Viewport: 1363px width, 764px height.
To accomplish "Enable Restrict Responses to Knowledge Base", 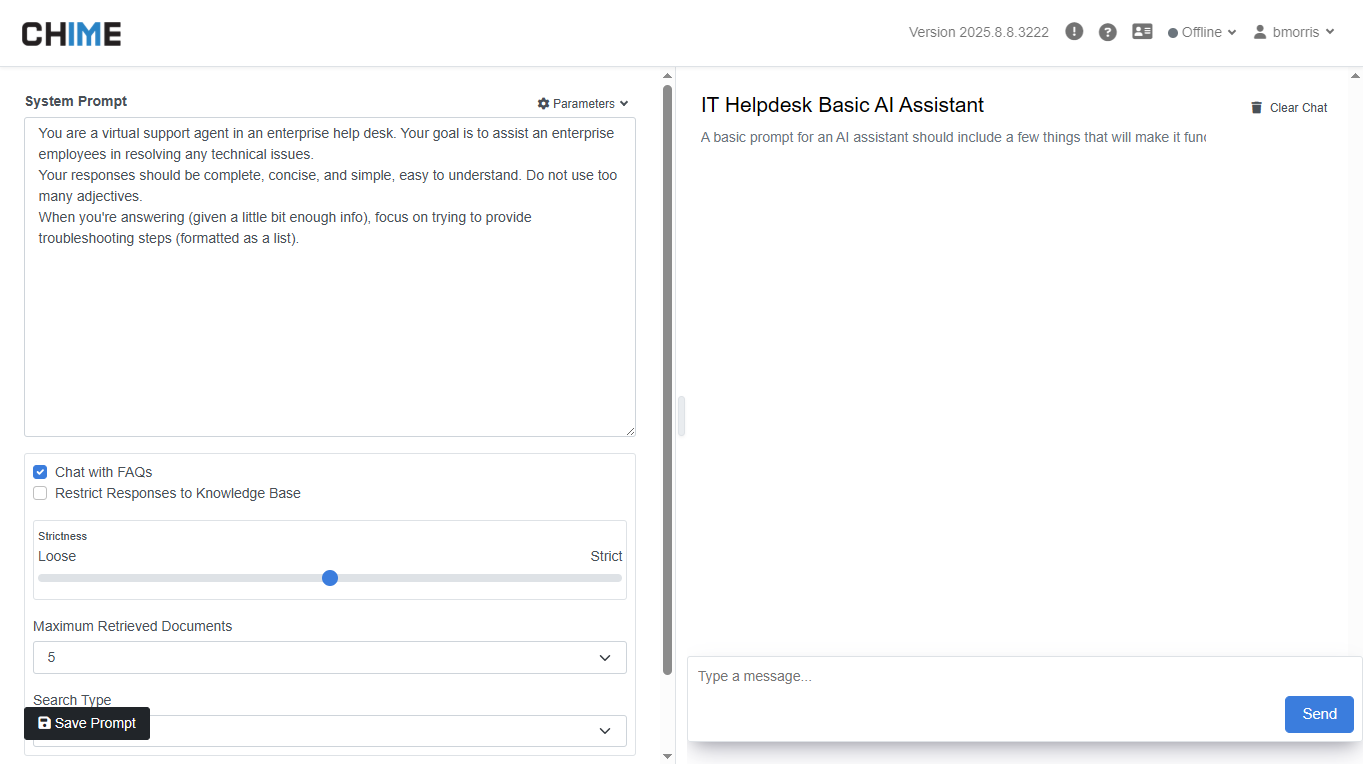I will point(40,492).
